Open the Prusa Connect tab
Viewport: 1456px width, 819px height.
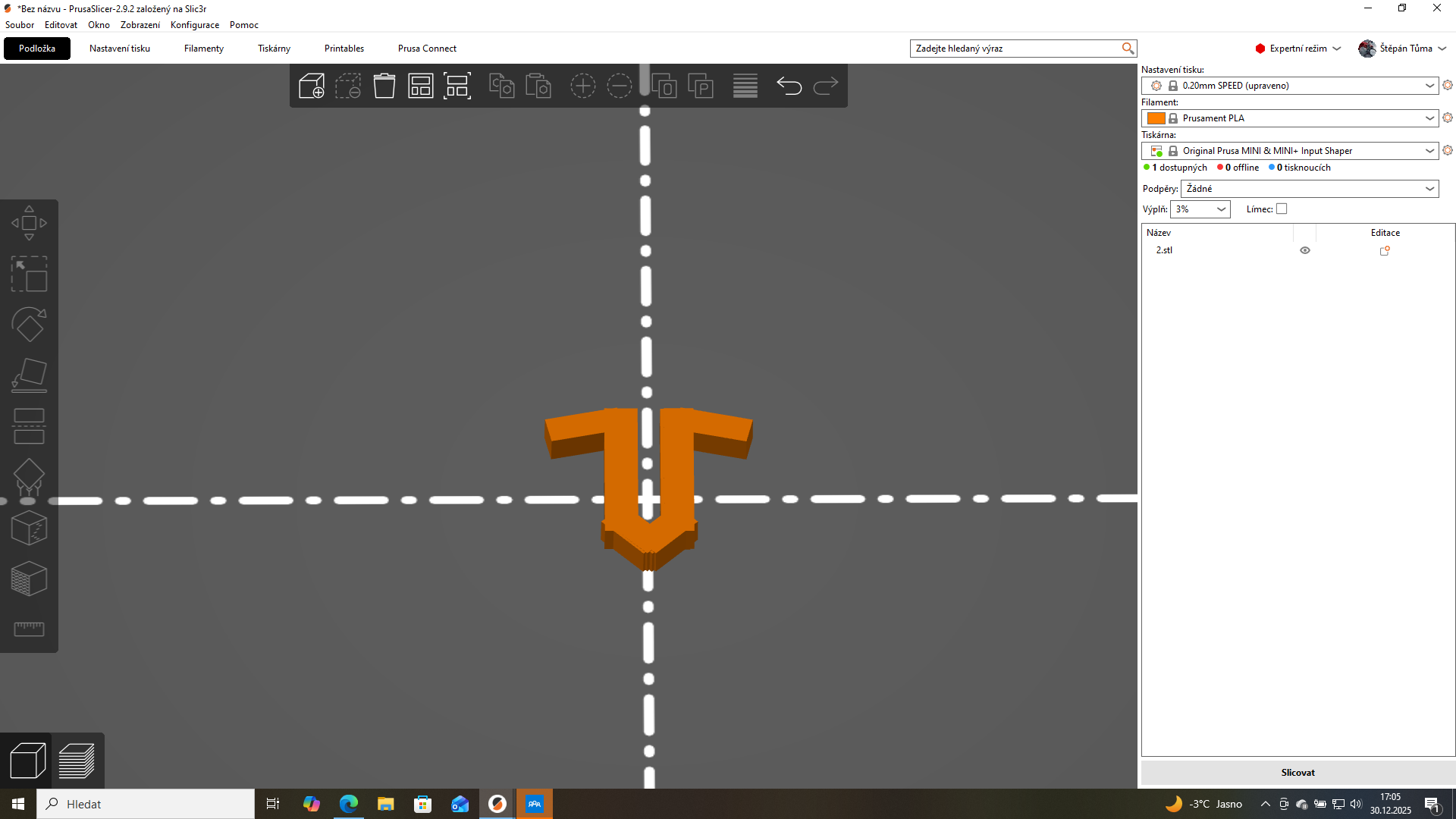(427, 49)
